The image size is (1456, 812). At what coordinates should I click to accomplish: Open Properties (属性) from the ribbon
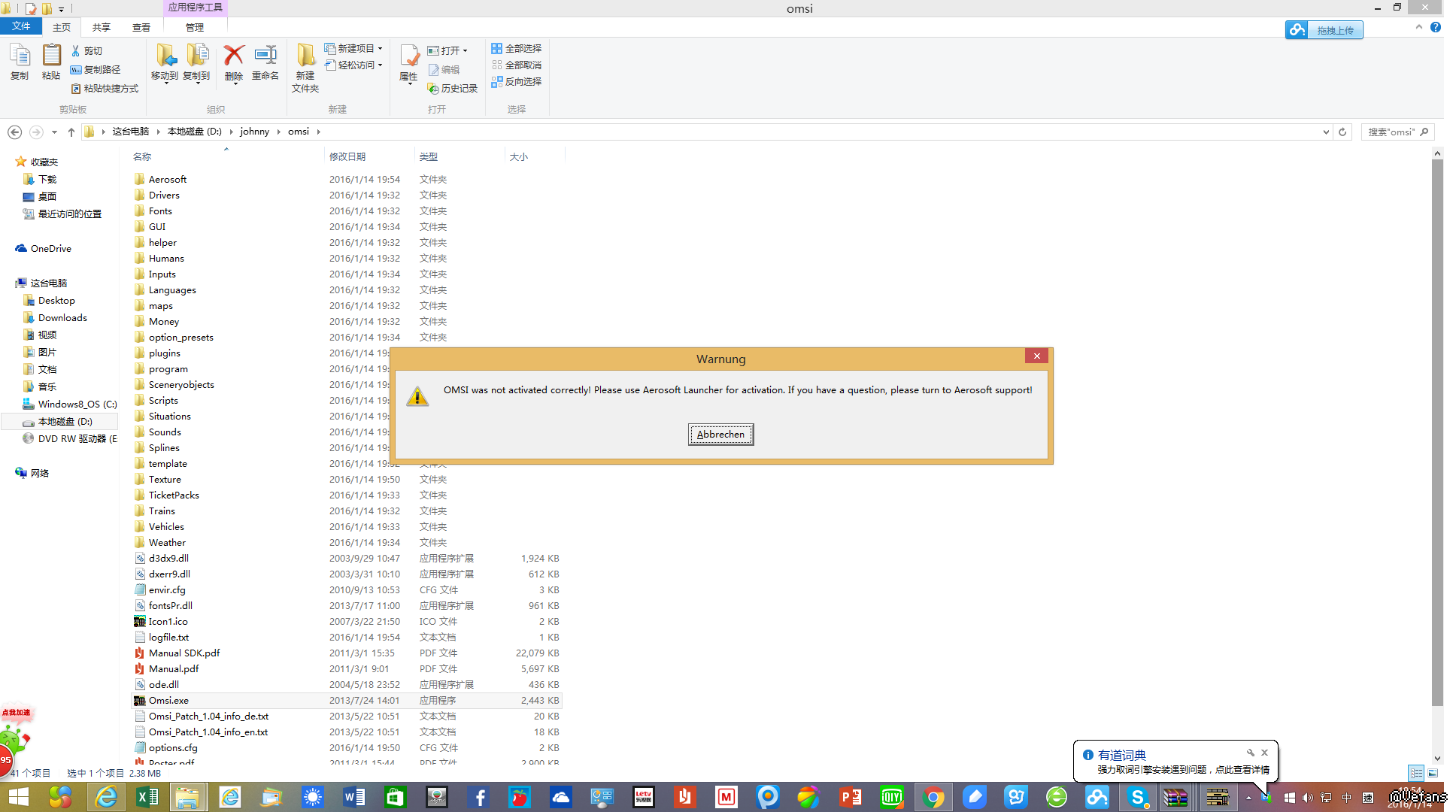[x=408, y=56]
